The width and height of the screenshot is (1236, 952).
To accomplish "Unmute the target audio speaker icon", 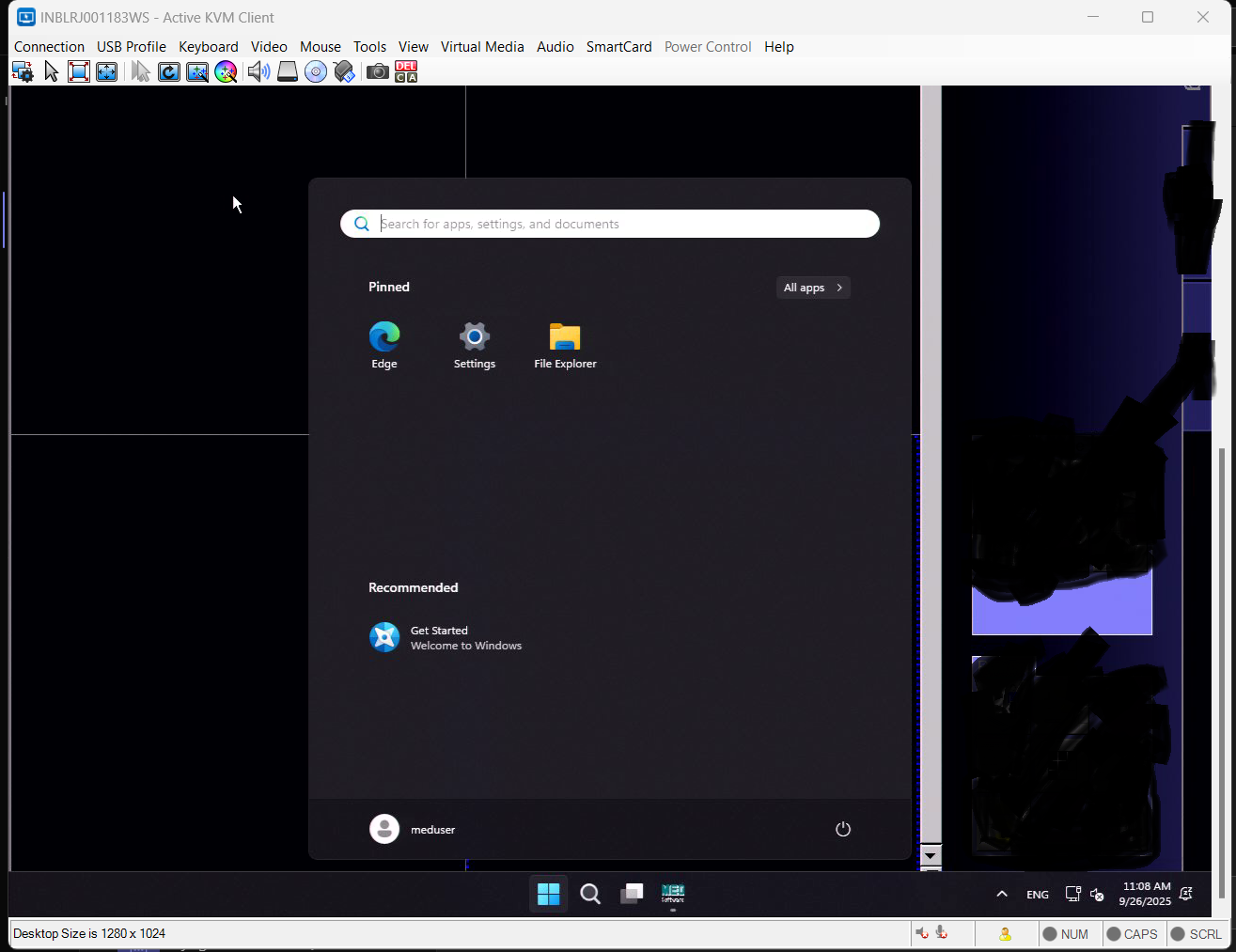I will coord(258,71).
